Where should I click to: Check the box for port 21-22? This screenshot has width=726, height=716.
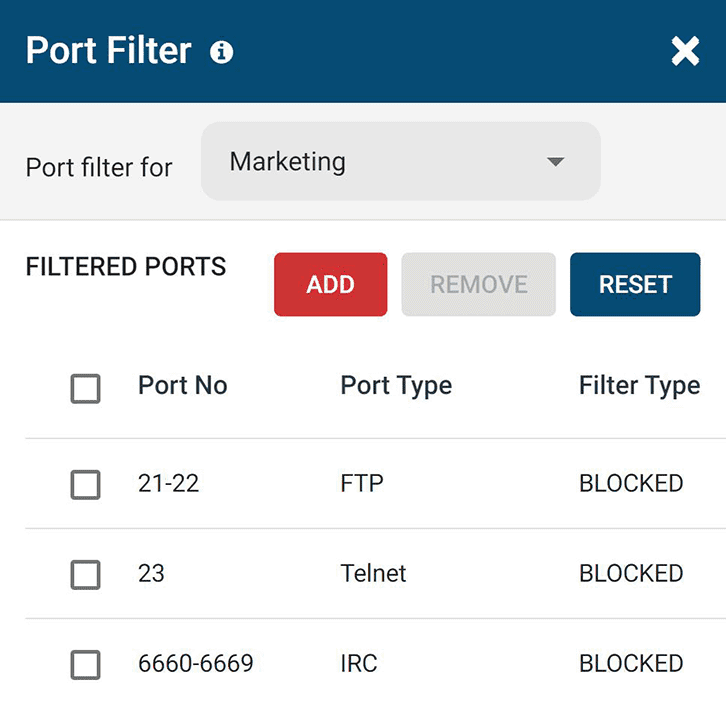tap(86, 485)
